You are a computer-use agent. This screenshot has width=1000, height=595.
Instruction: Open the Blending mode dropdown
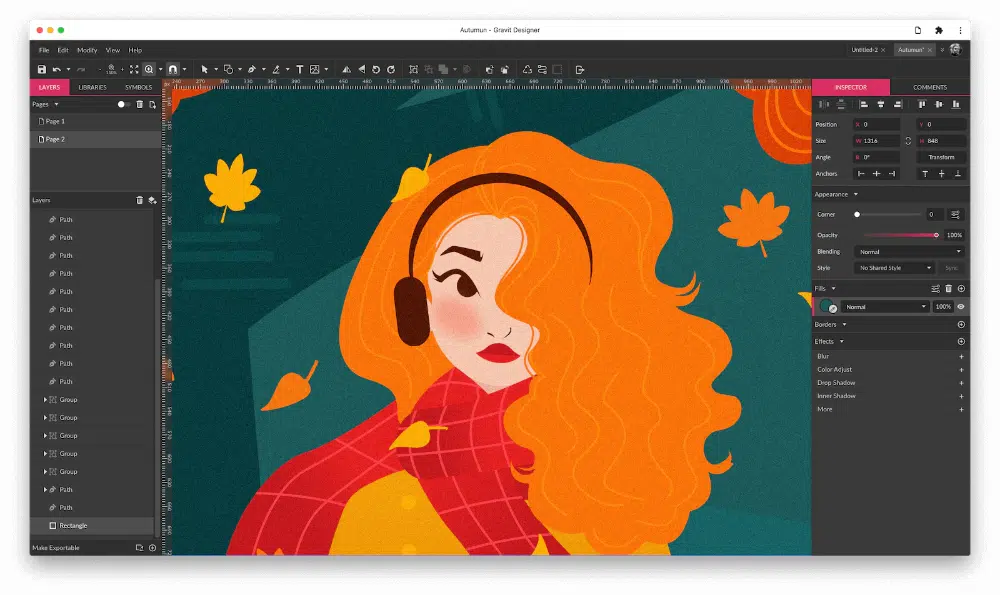tap(909, 252)
